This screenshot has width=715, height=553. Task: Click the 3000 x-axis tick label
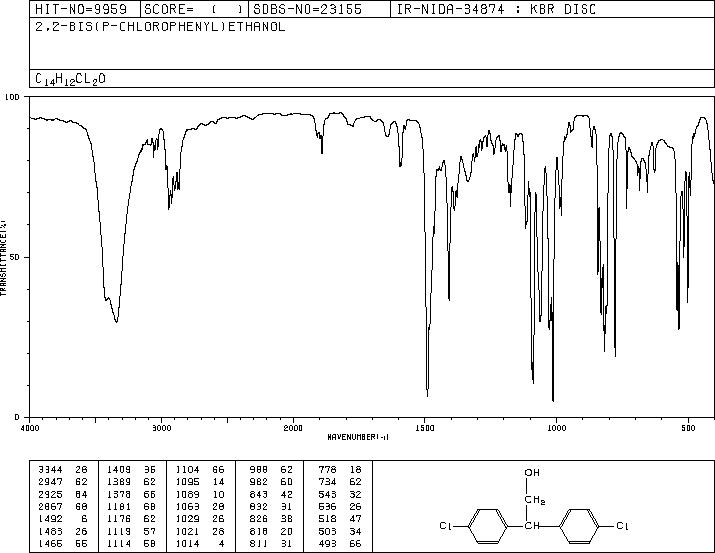(x=162, y=428)
